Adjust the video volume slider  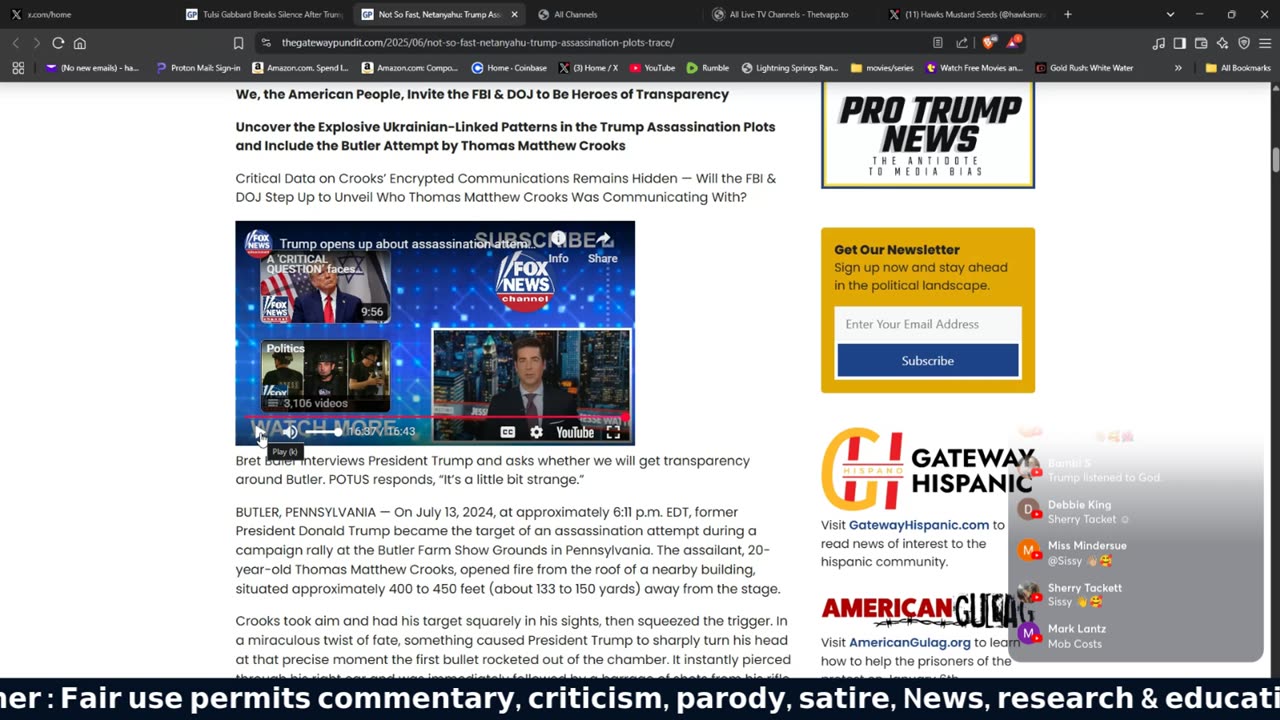coord(324,432)
